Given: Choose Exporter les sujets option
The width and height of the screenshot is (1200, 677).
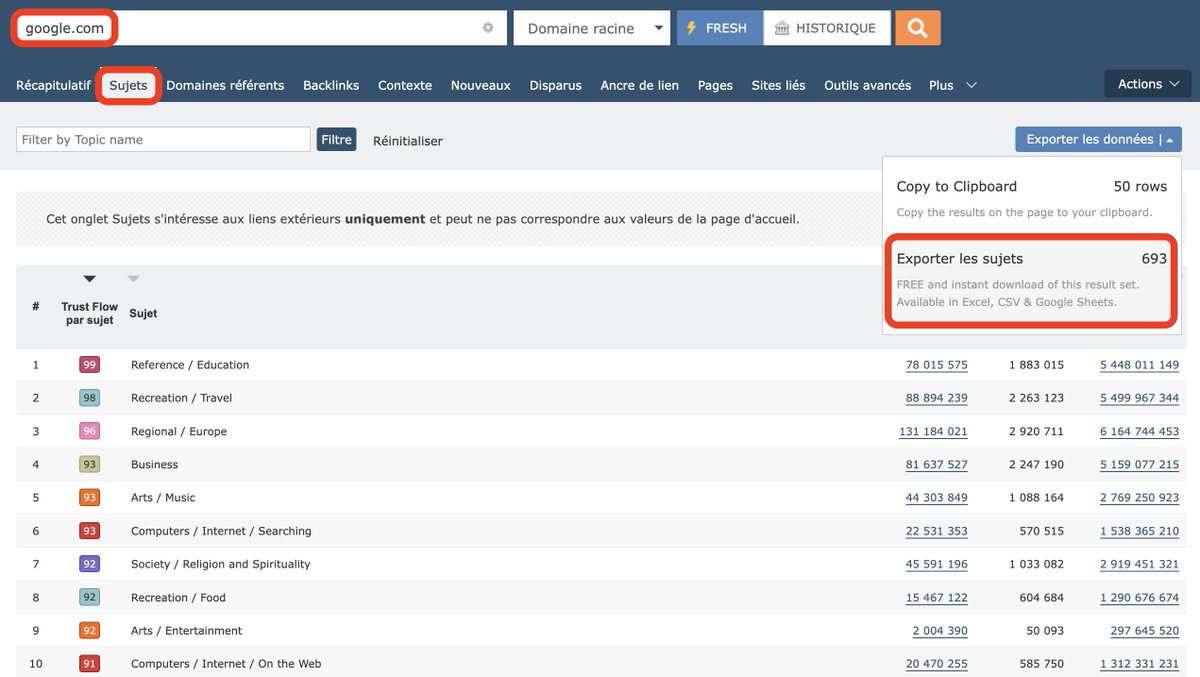Looking at the screenshot, I should (1031, 279).
